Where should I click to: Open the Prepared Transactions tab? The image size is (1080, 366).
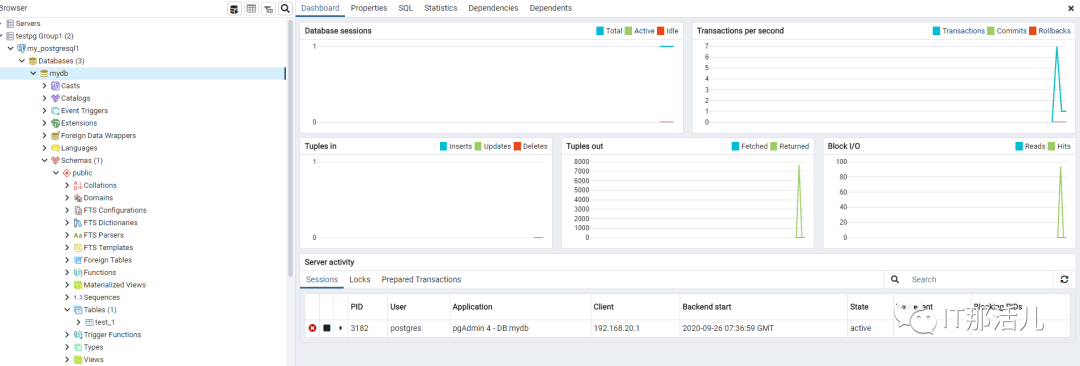tap(421, 279)
